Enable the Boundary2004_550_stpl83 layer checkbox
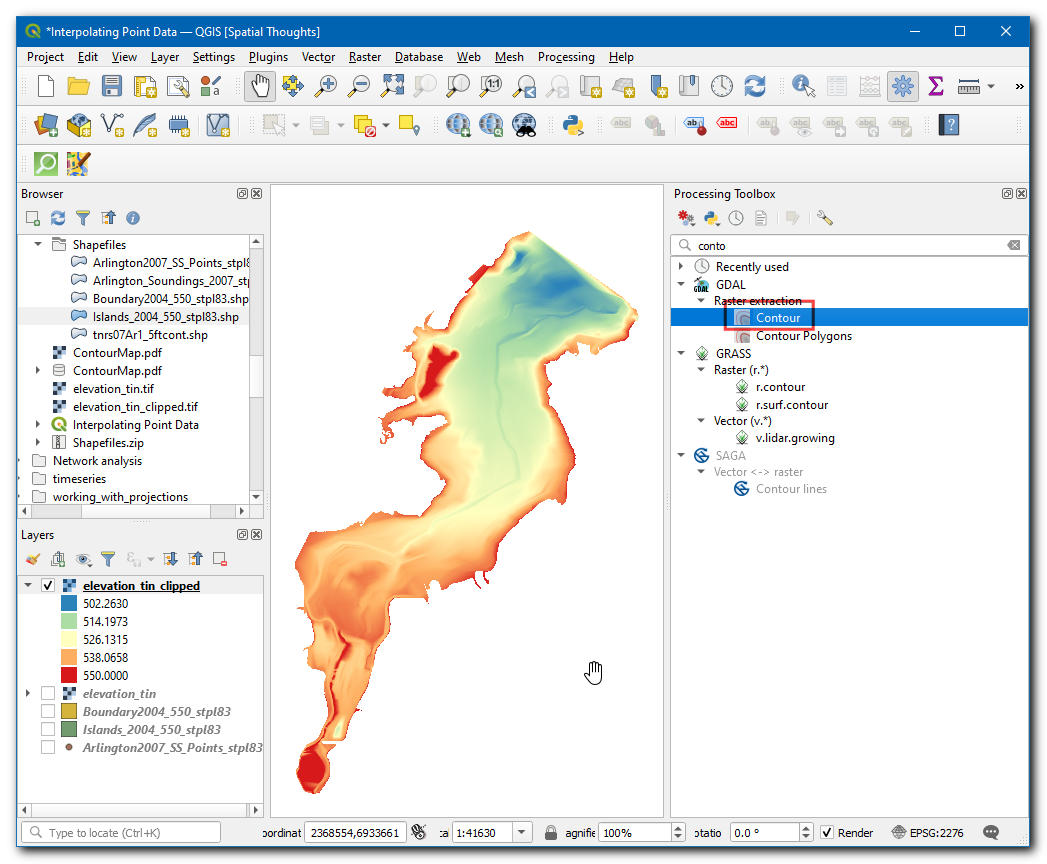 48,712
